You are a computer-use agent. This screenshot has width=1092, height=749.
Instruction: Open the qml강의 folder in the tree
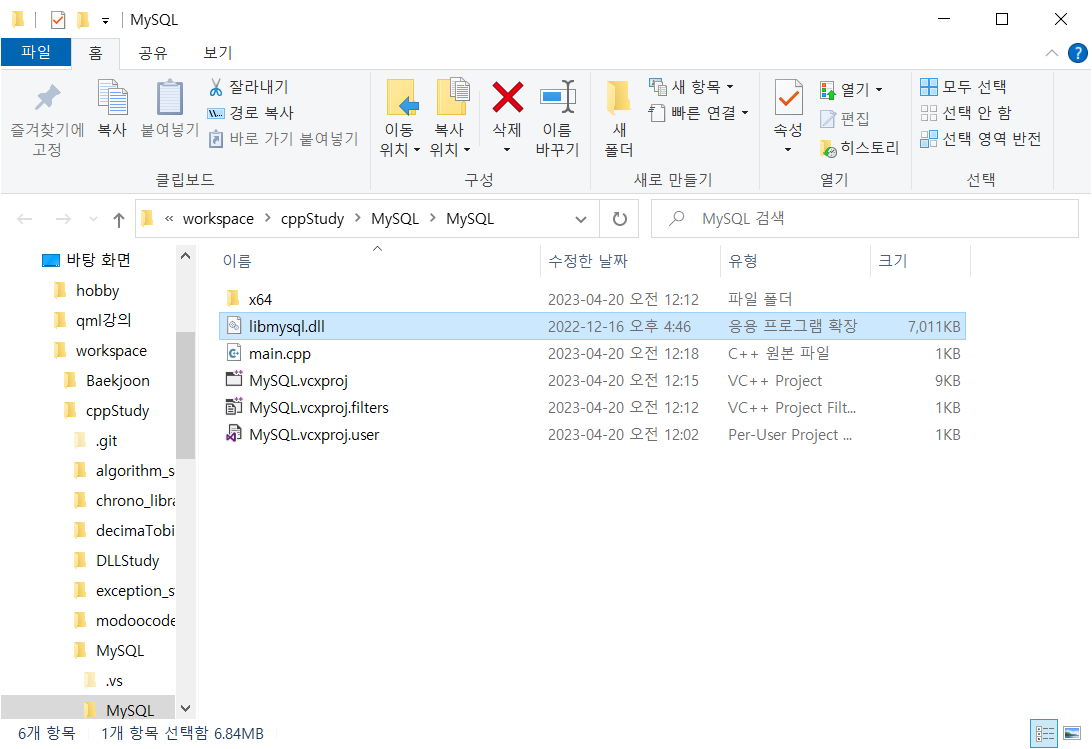click(x=103, y=321)
